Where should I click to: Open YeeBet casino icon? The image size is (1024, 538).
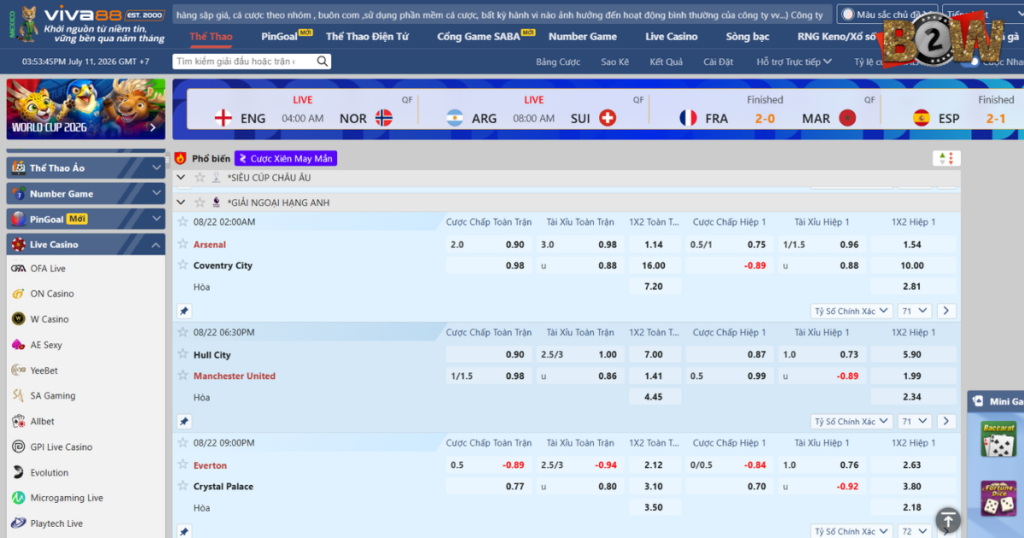tap(18, 370)
